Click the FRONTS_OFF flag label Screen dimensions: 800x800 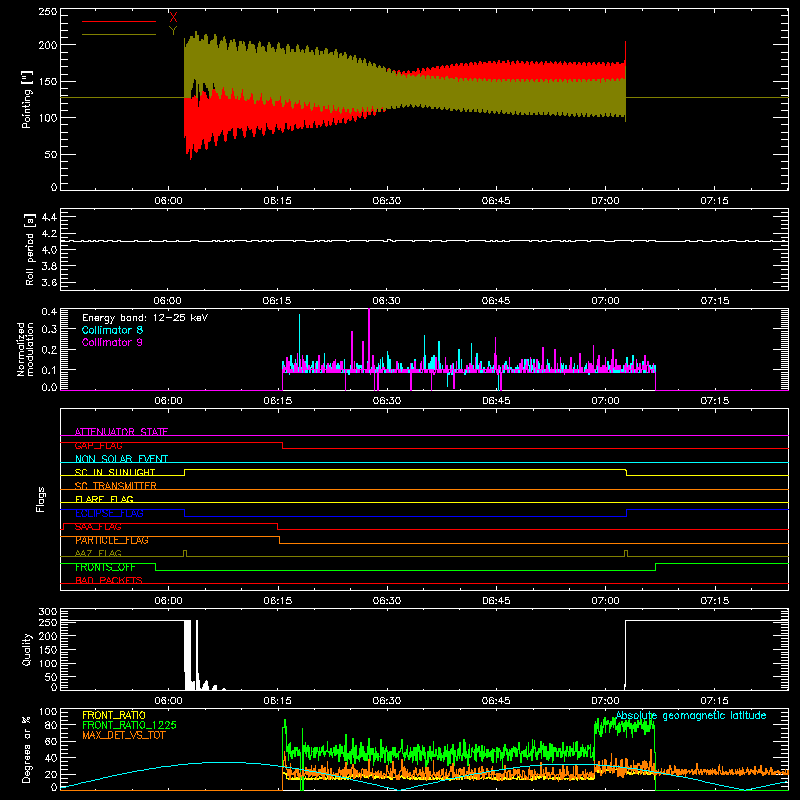pos(105,567)
